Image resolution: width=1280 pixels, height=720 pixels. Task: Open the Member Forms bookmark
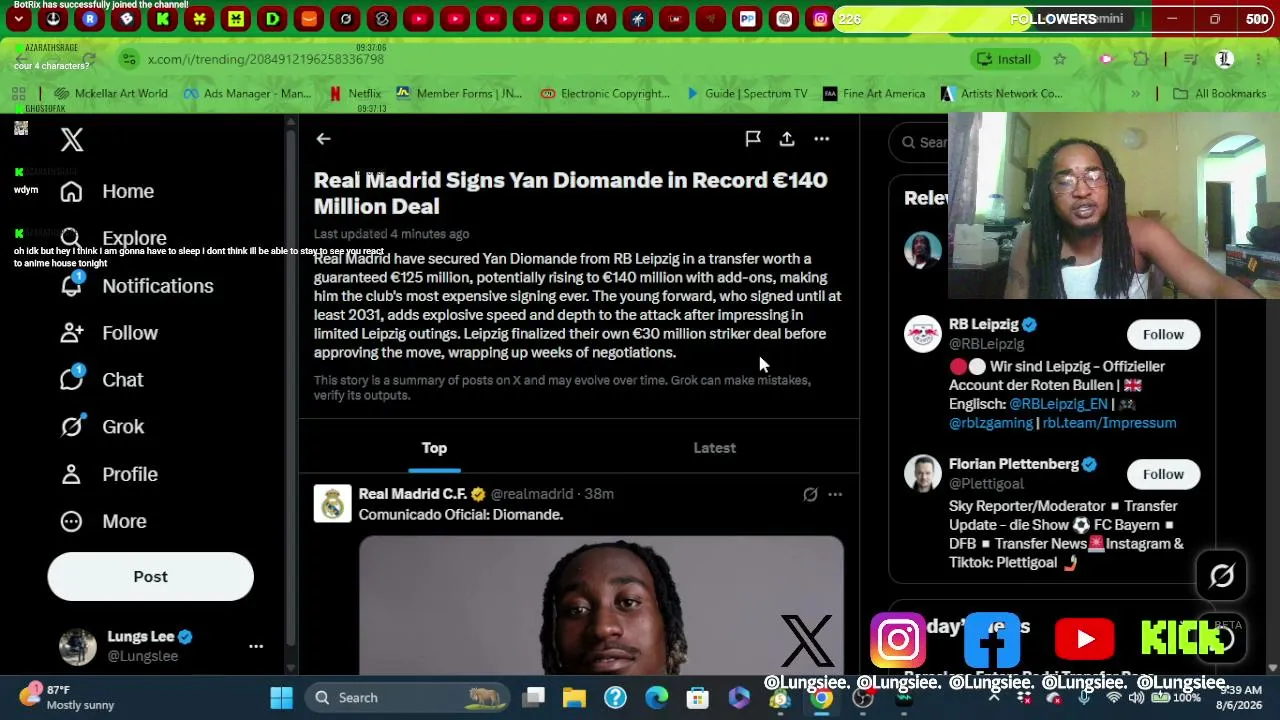(x=459, y=94)
